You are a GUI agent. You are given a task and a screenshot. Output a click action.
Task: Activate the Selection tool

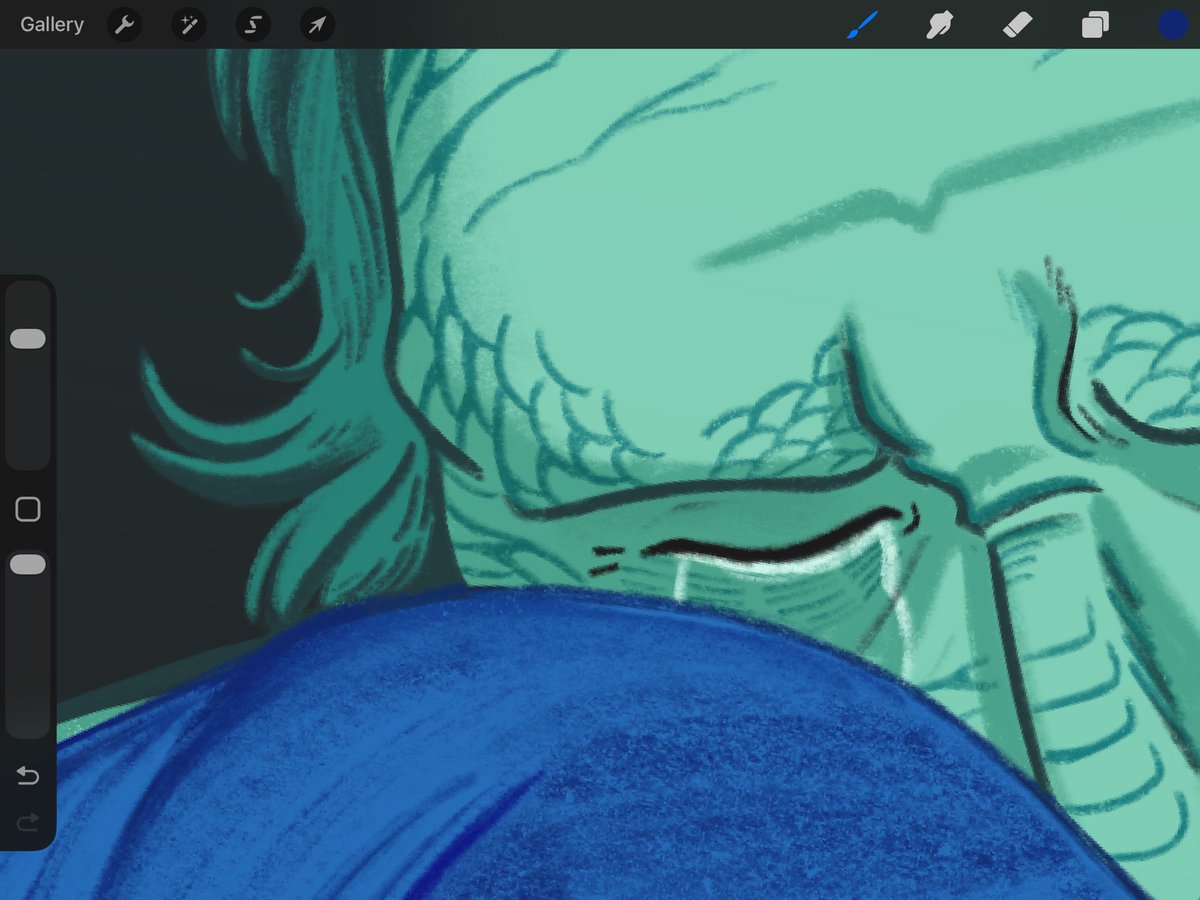click(253, 25)
